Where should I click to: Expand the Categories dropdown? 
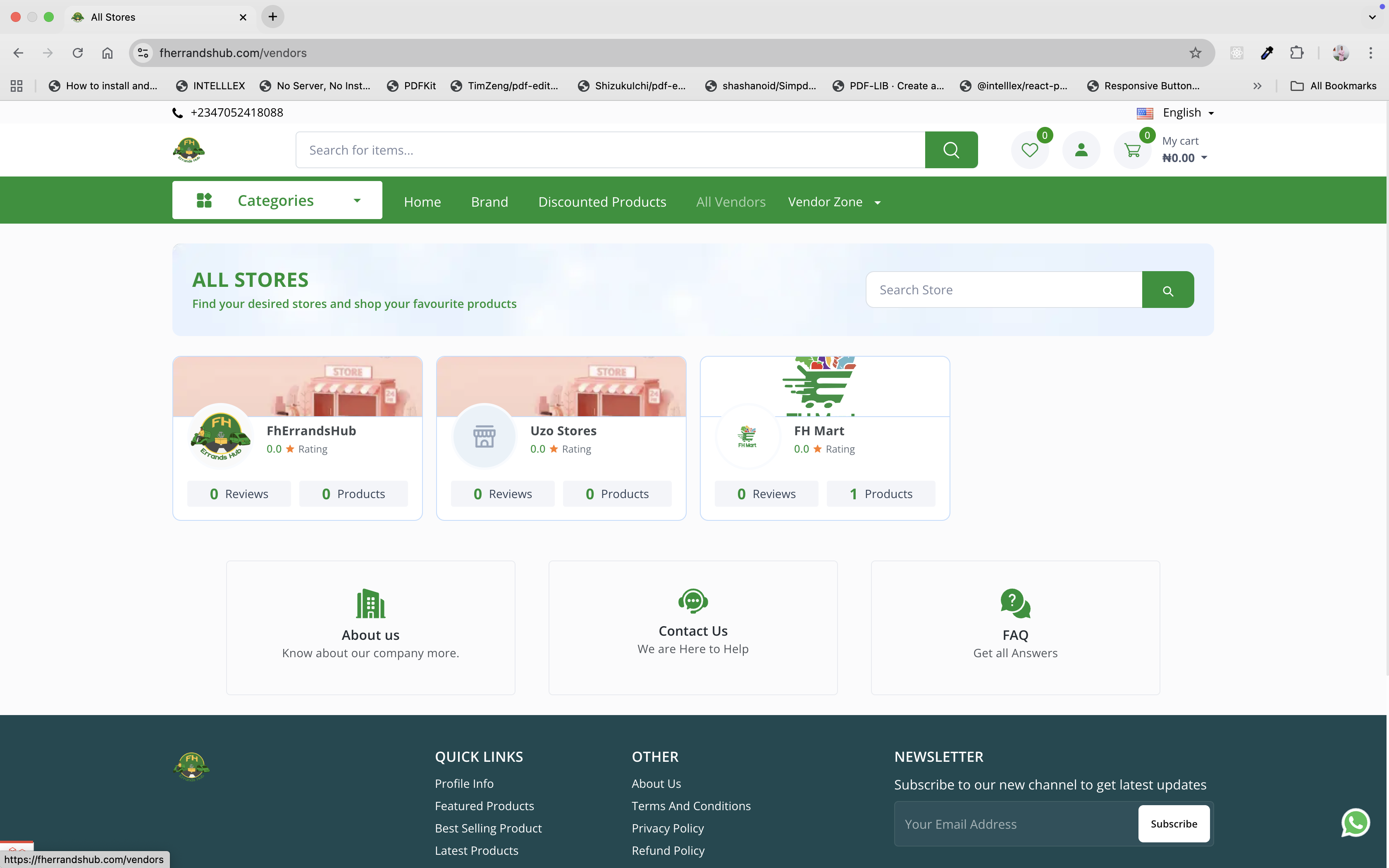(x=277, y=200)
